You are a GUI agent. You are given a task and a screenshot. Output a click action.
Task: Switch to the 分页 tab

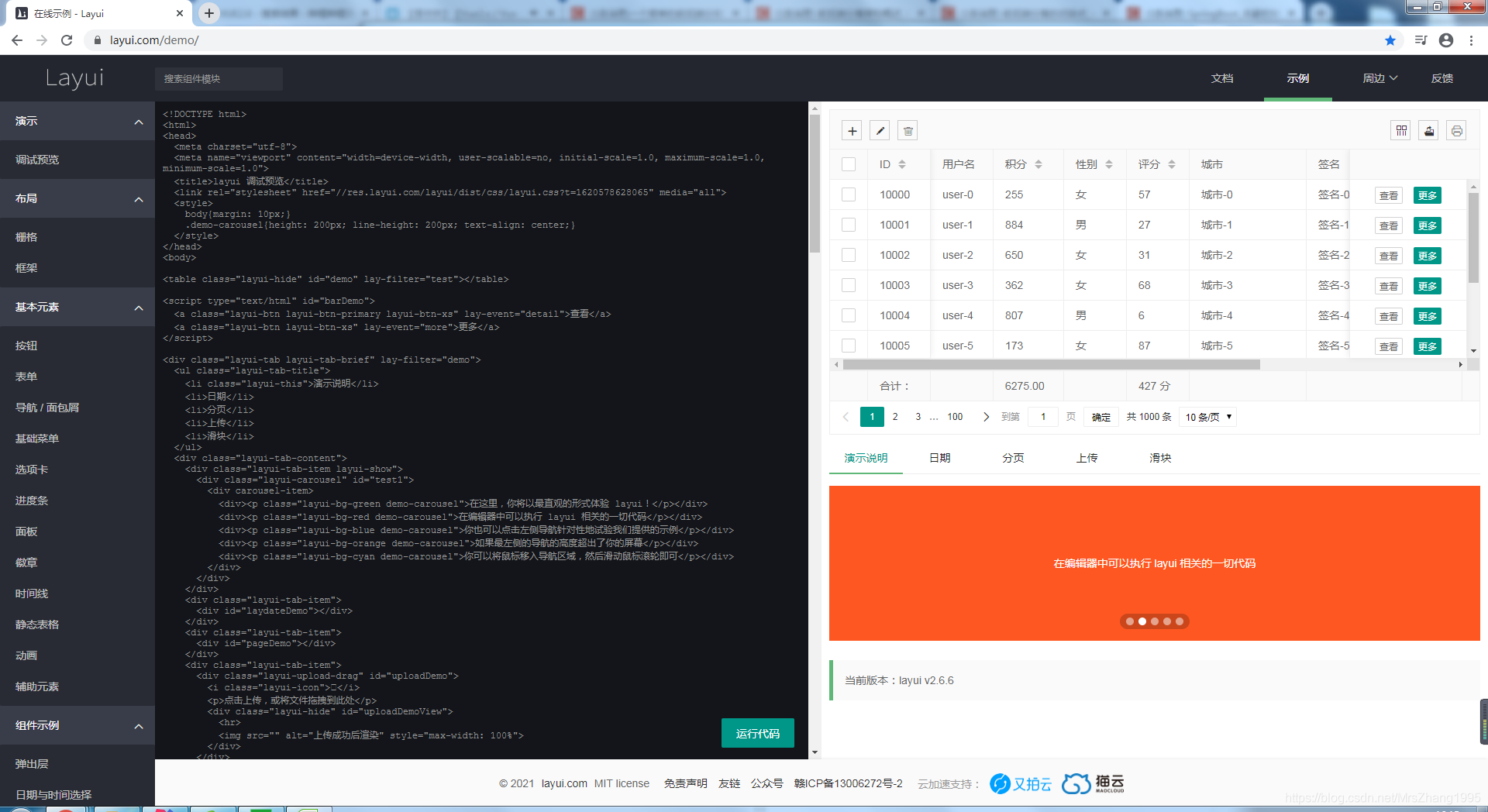pyautogui.click(x=1013, y=458)
